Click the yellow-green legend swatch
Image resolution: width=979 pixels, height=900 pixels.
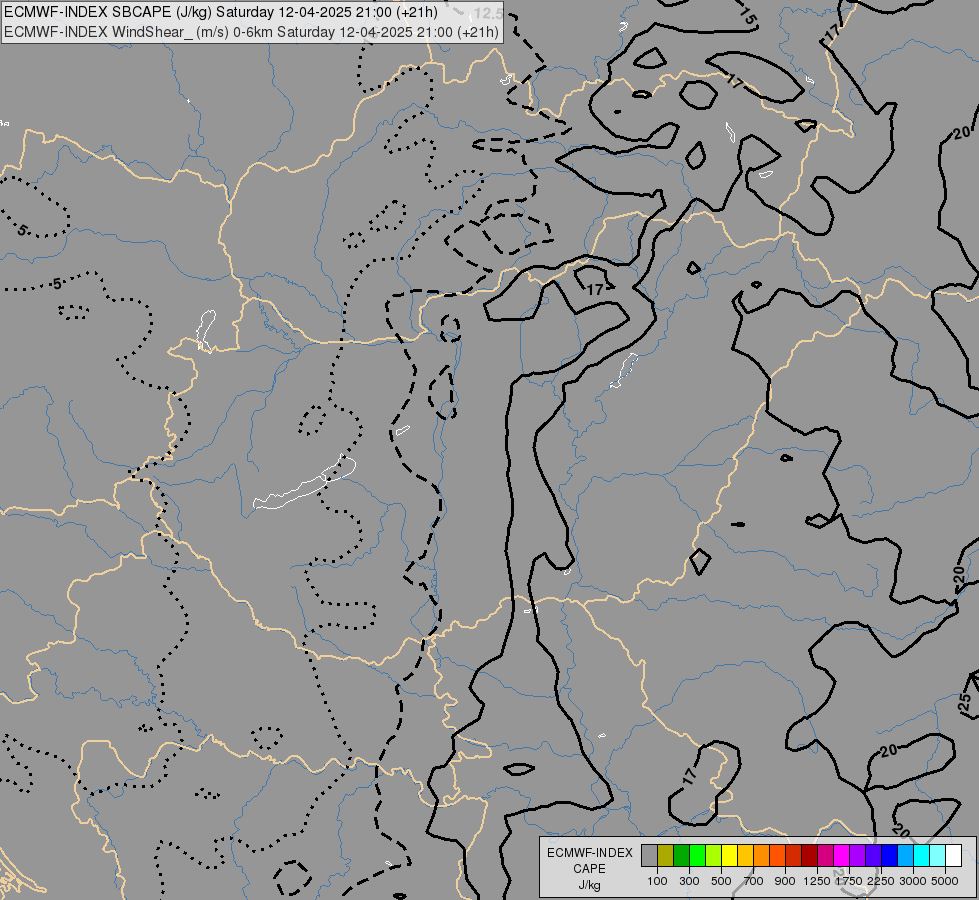[714, 856]
